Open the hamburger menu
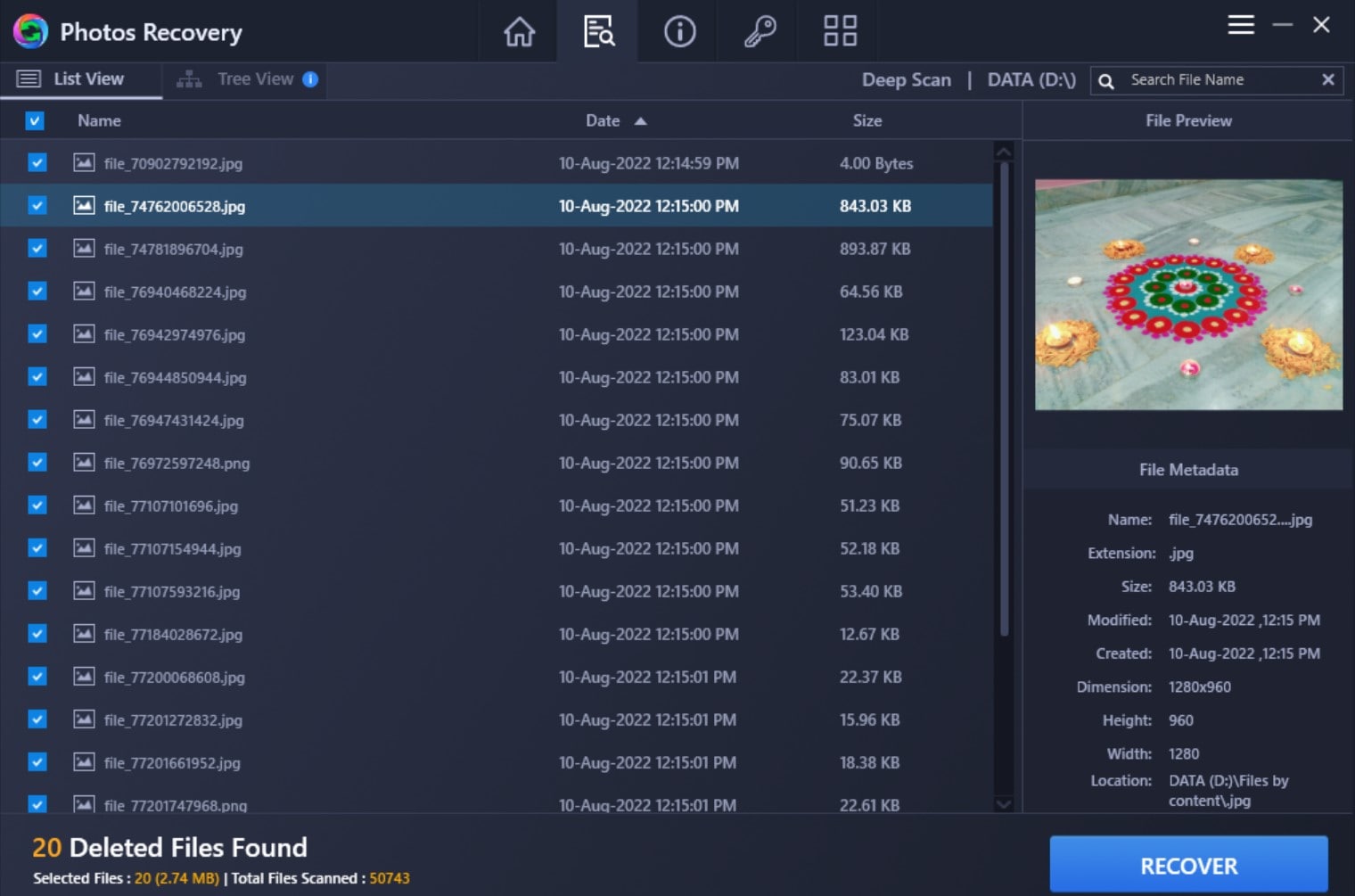 pyautogui.click(x=1240, y=25)
